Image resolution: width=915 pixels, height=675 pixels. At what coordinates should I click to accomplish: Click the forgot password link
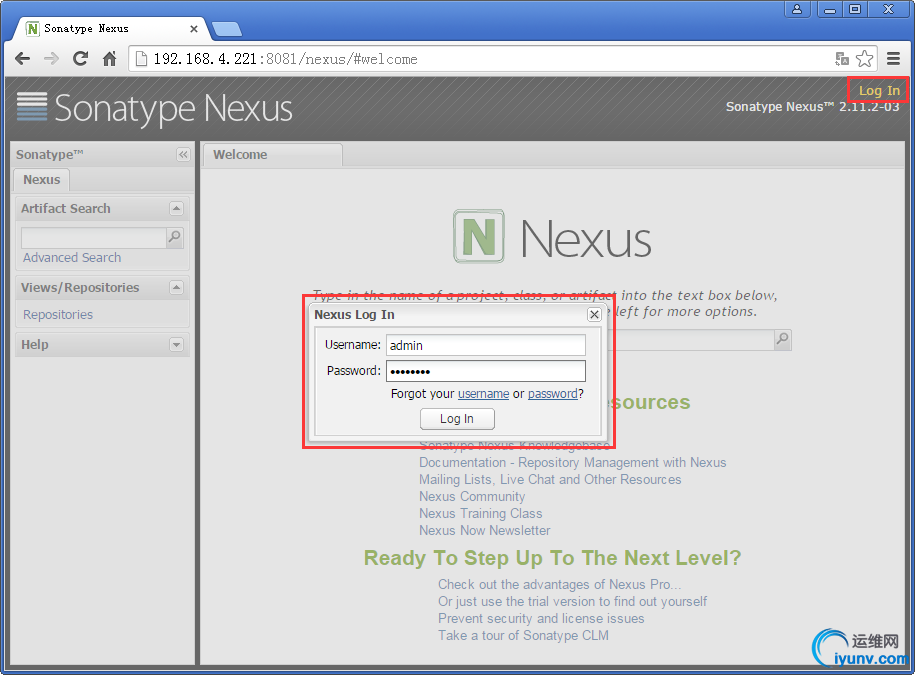click(x=553, y=394)
